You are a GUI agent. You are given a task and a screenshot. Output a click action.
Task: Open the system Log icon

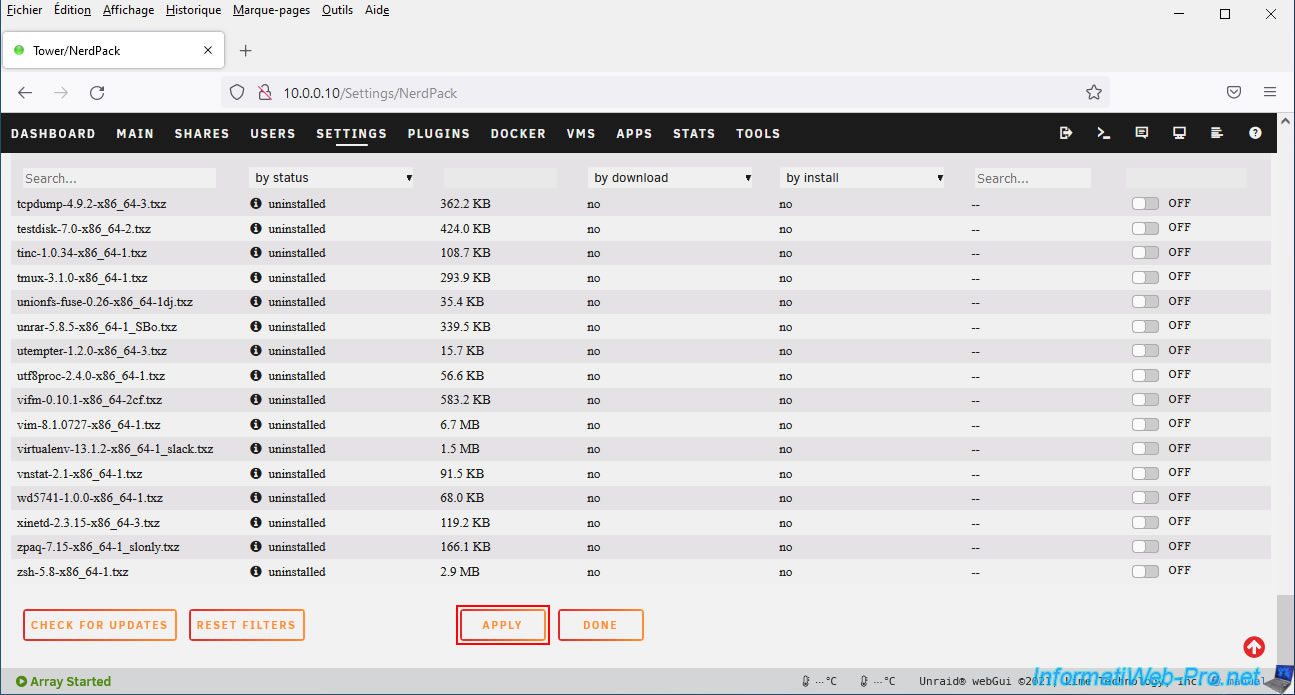pos(1217,133)
